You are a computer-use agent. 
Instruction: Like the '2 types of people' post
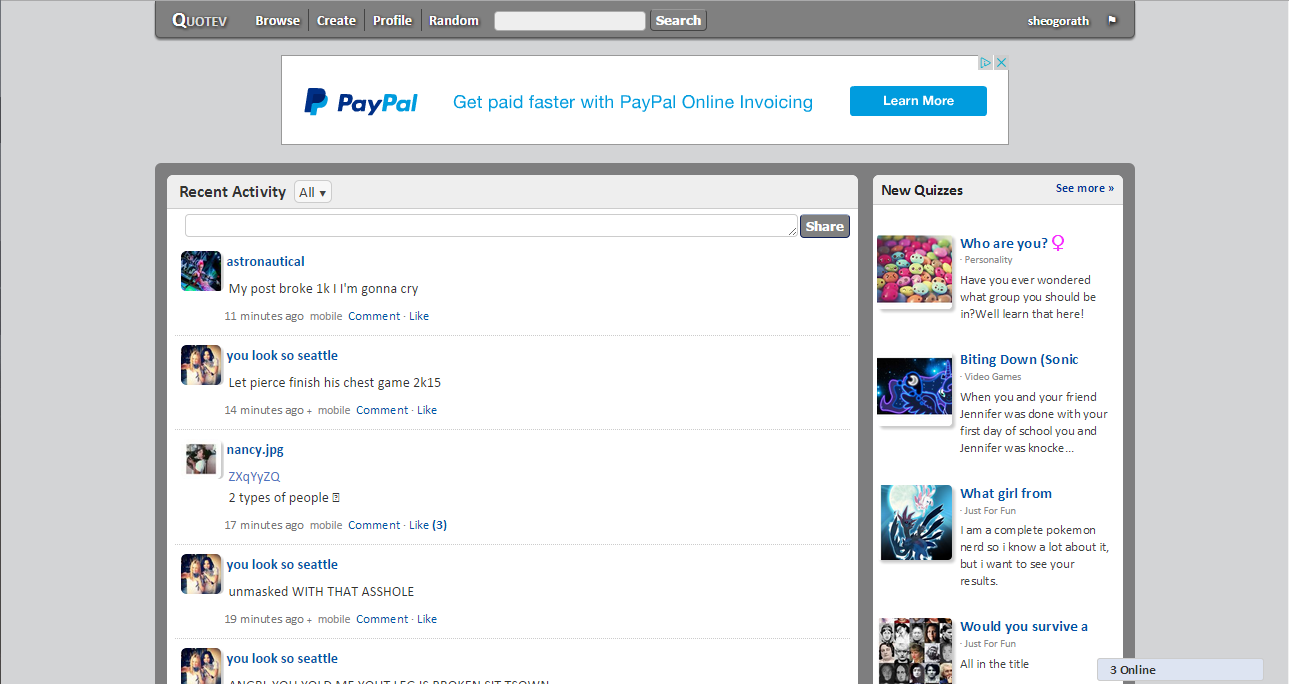[419, 525]
